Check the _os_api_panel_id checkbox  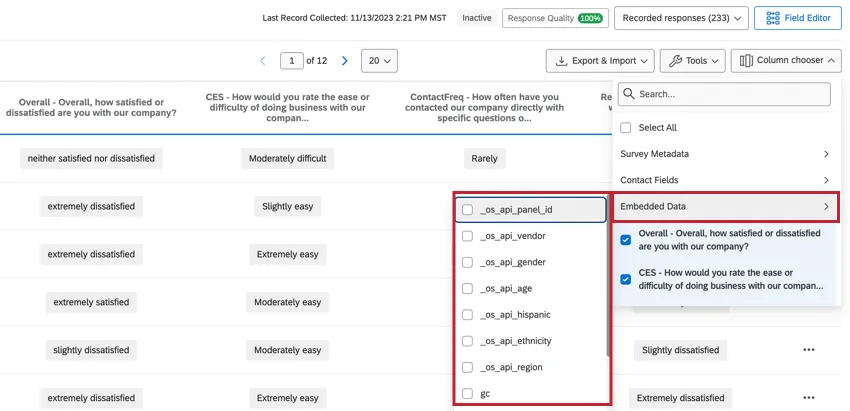tap(467, 210)
